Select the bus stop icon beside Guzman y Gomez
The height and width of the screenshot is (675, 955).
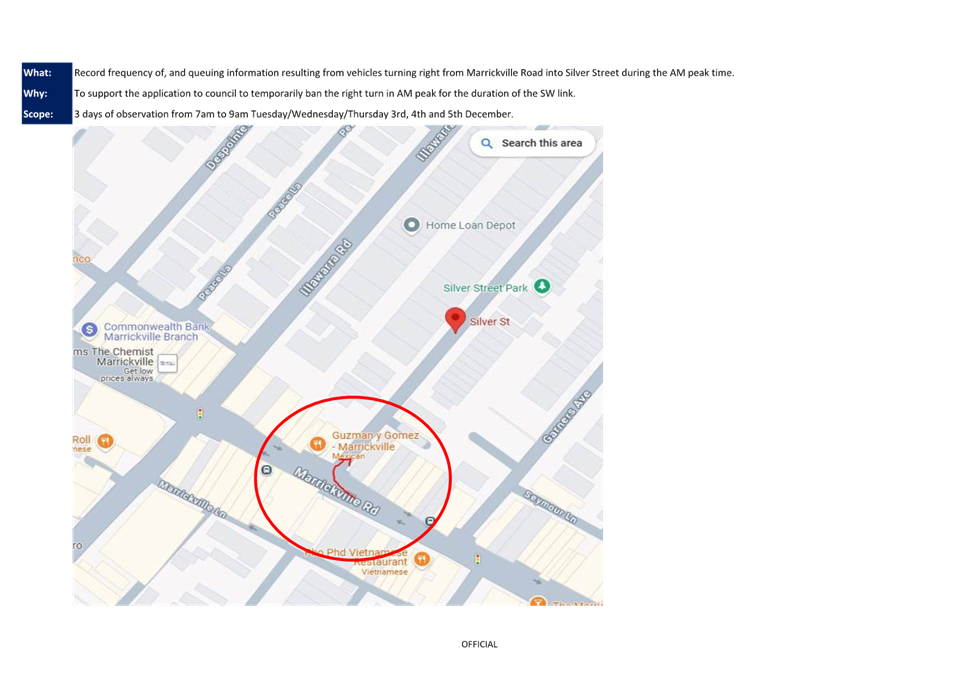(x=267, y=470)
